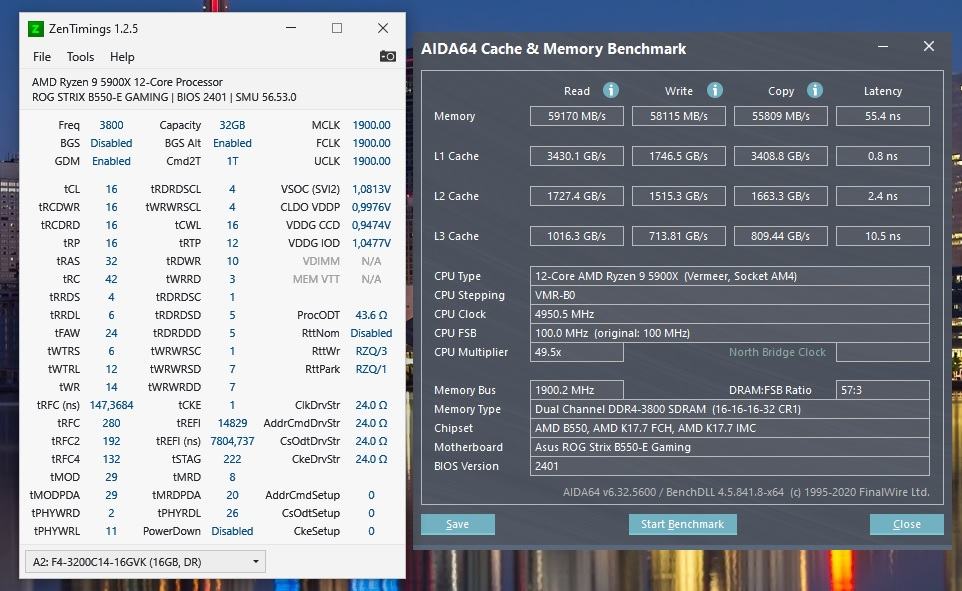Click the Capacity value 32GB
Screen dimensions: 962x591
(232, 125)
